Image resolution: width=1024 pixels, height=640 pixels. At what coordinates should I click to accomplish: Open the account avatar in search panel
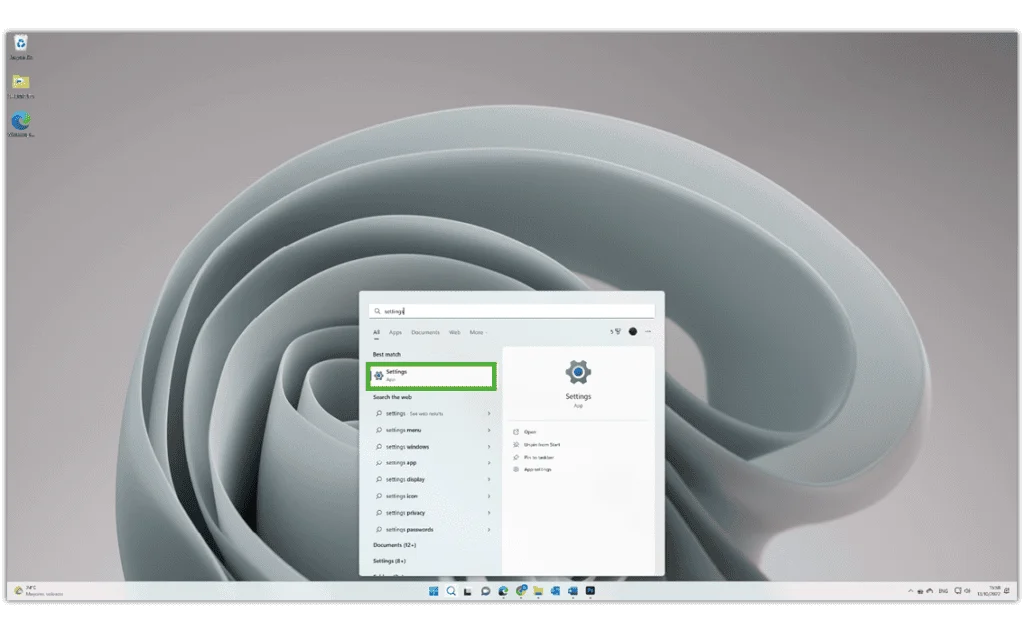coord(633,332)
